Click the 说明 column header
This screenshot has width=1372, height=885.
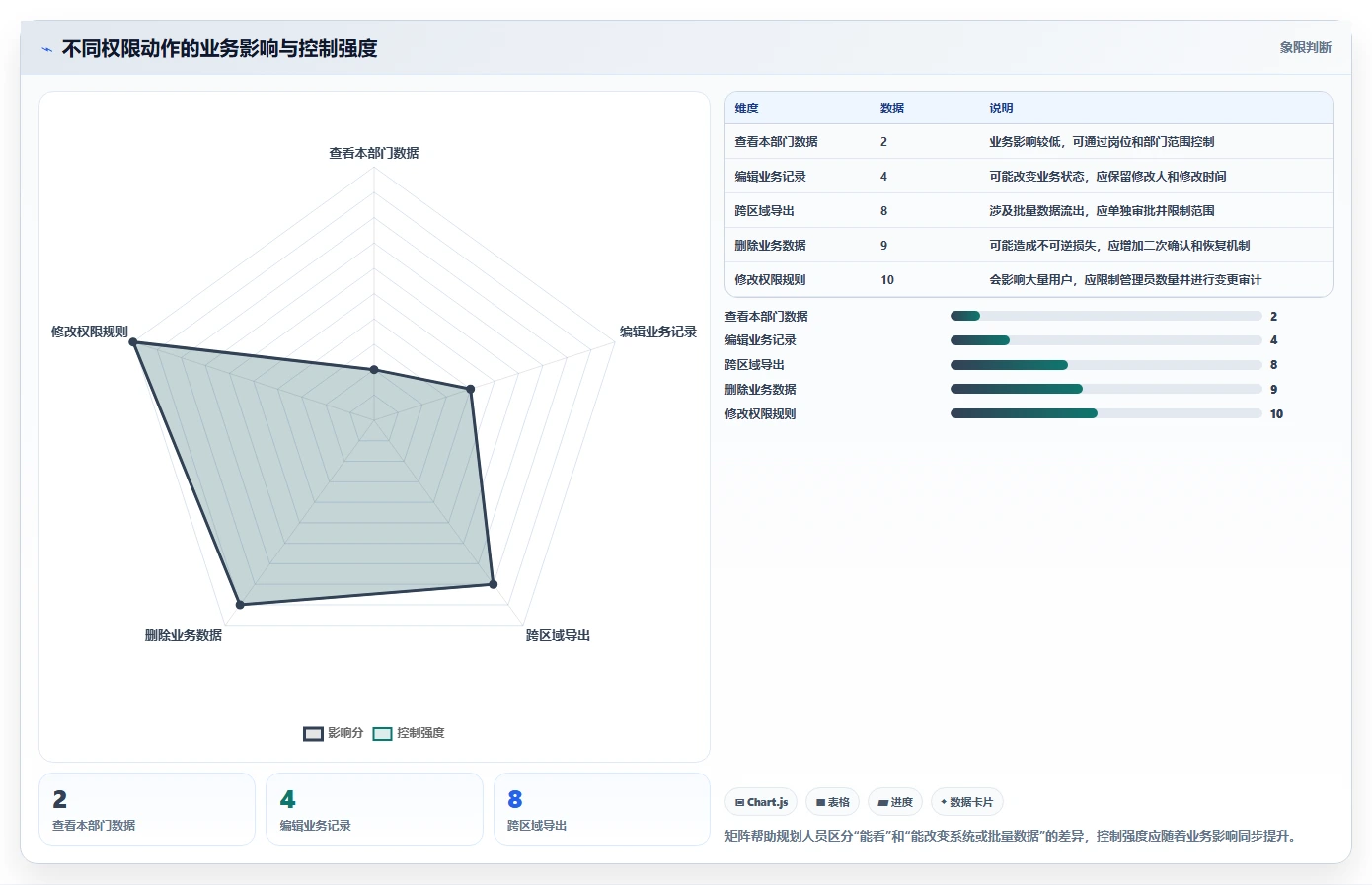[1001, 109]
